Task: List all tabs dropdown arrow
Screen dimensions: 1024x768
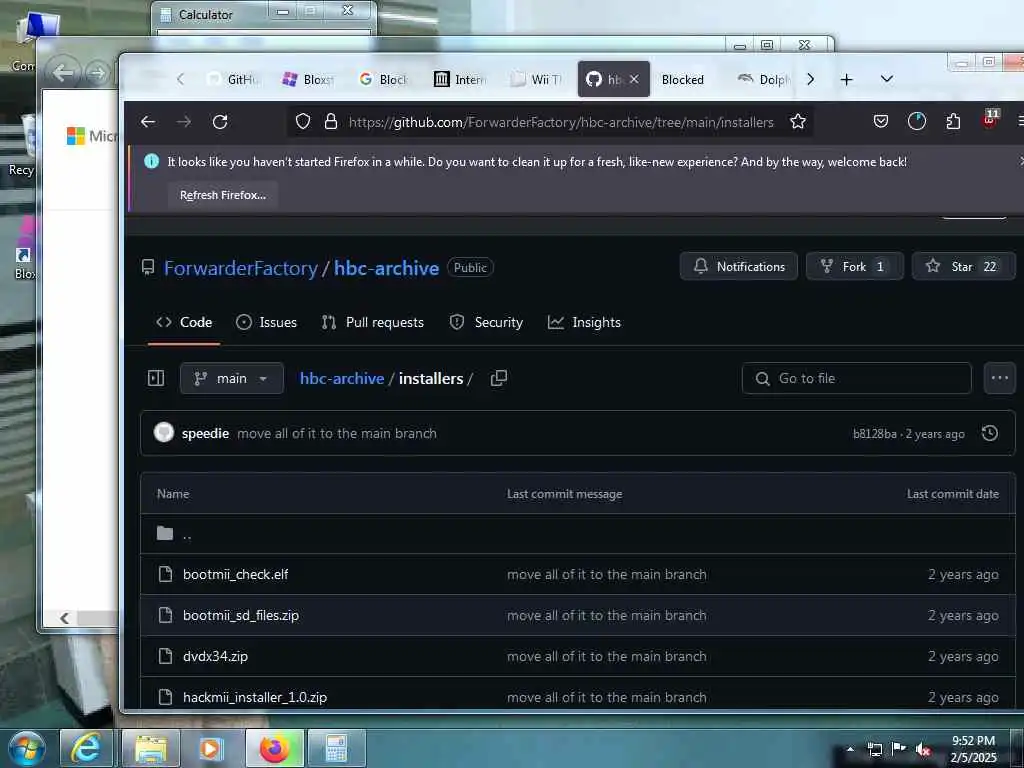Action: point(886,79)
